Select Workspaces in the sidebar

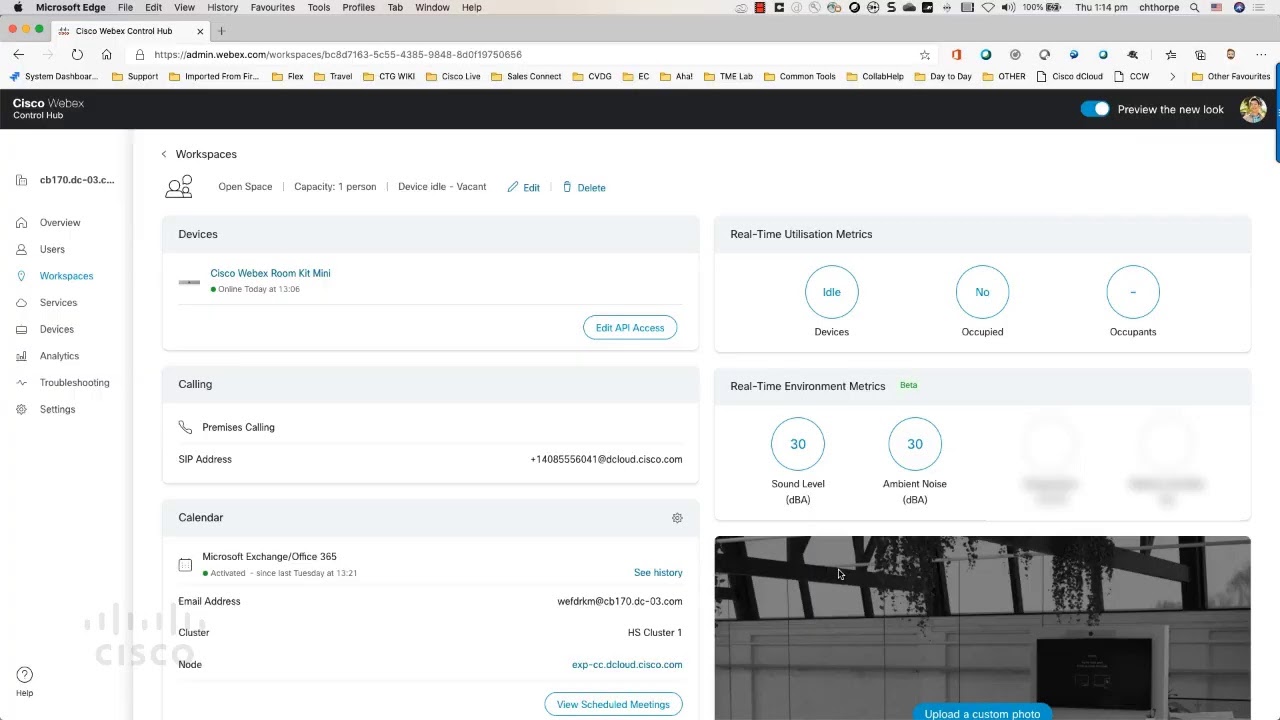[66, 276]
